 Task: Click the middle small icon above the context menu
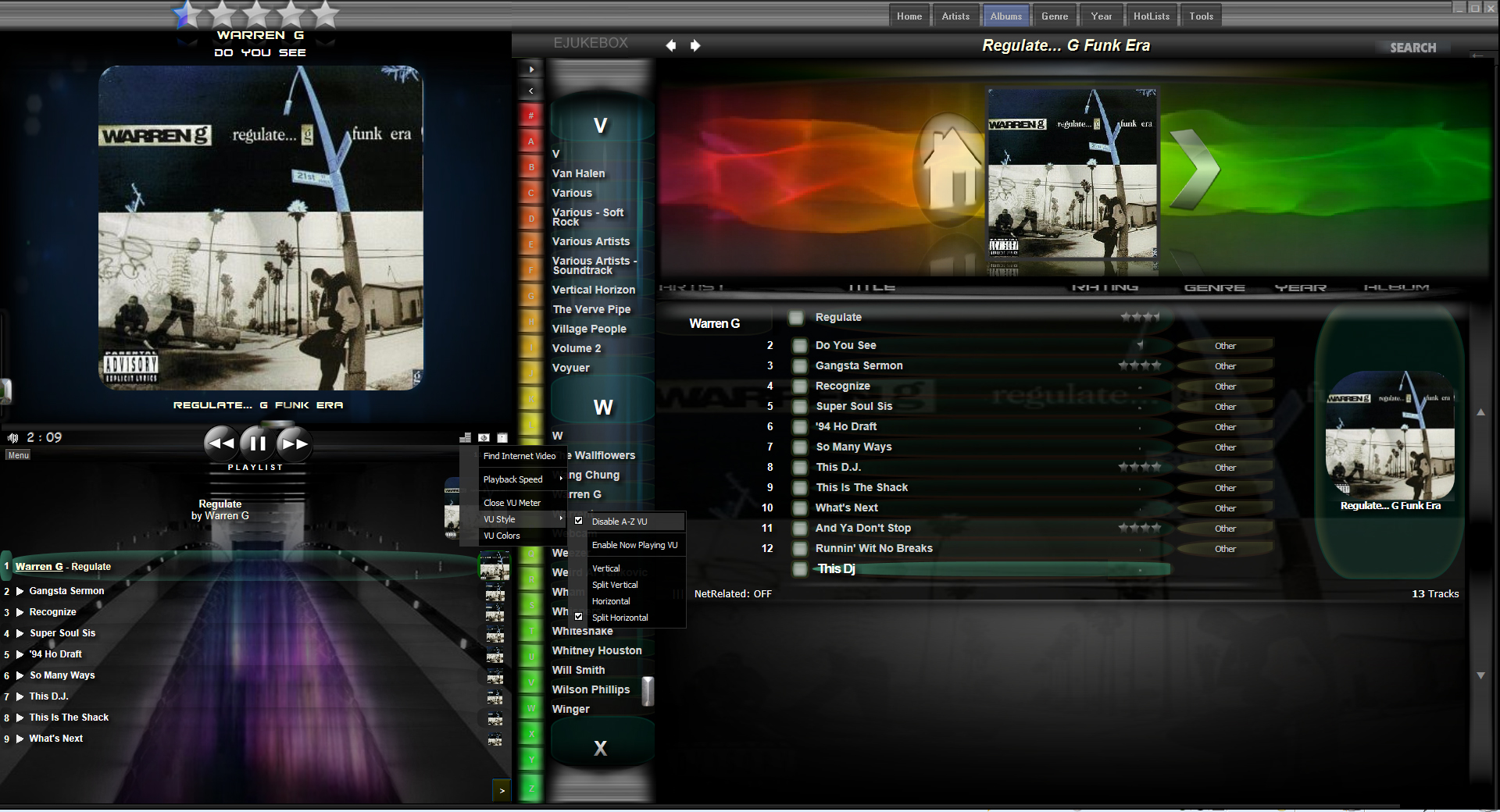point(484,437)
